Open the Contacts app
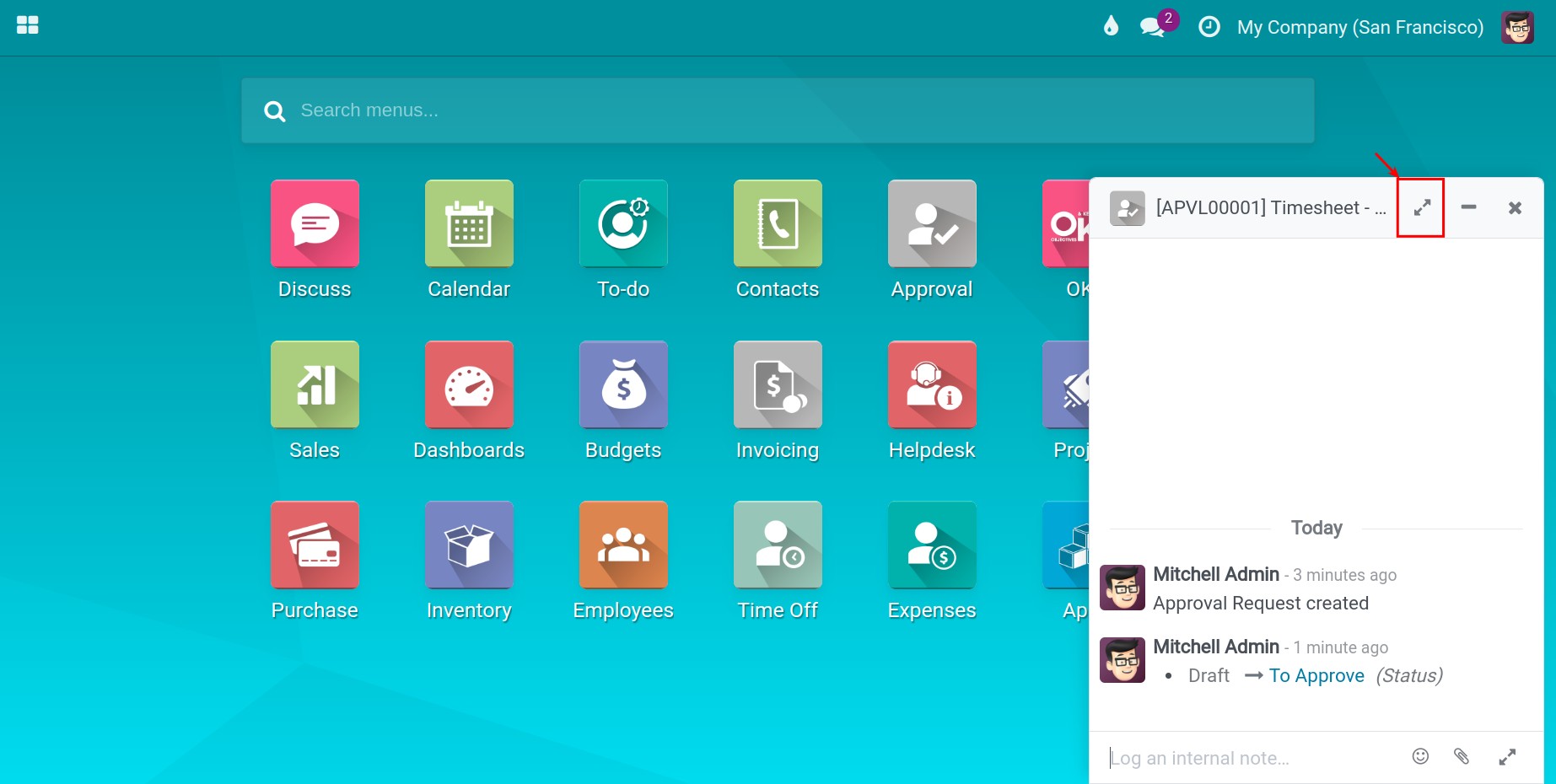 pos(778,224)
